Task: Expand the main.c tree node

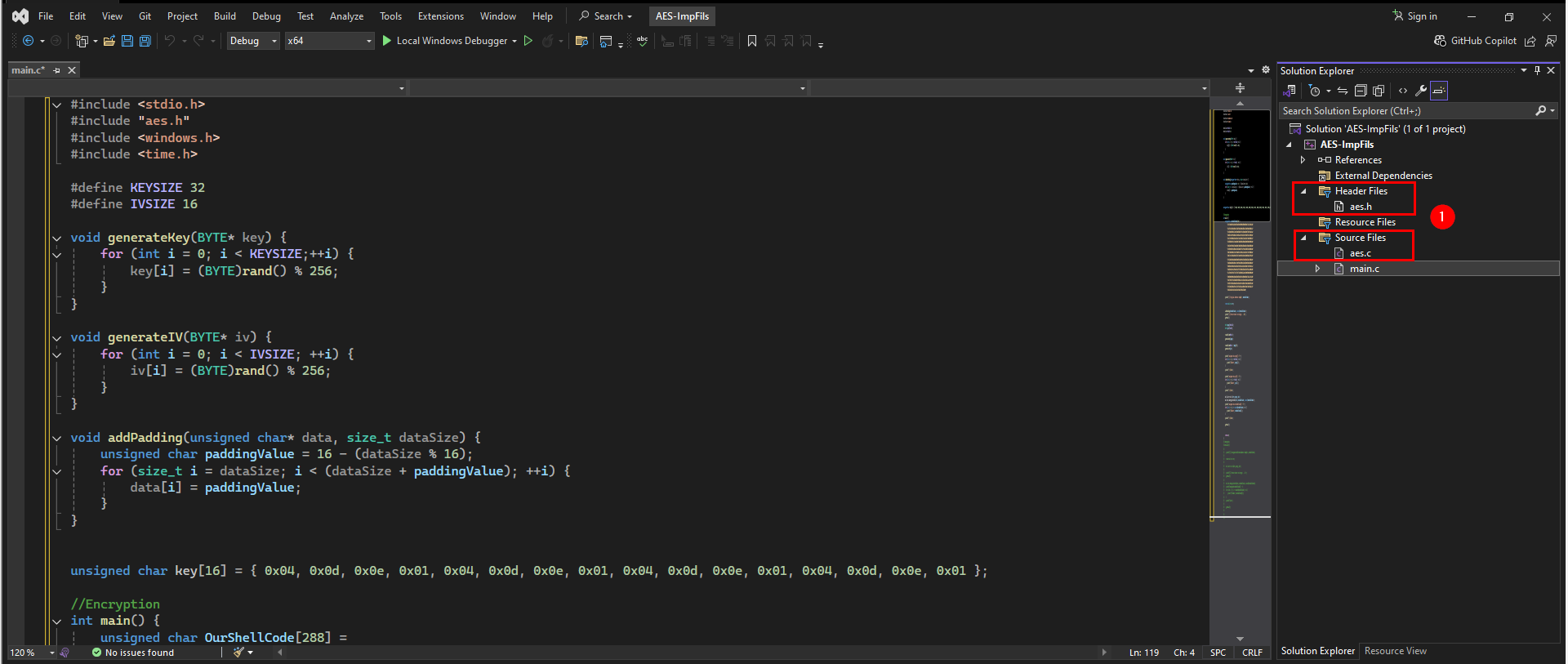Action: point(1317,269)
